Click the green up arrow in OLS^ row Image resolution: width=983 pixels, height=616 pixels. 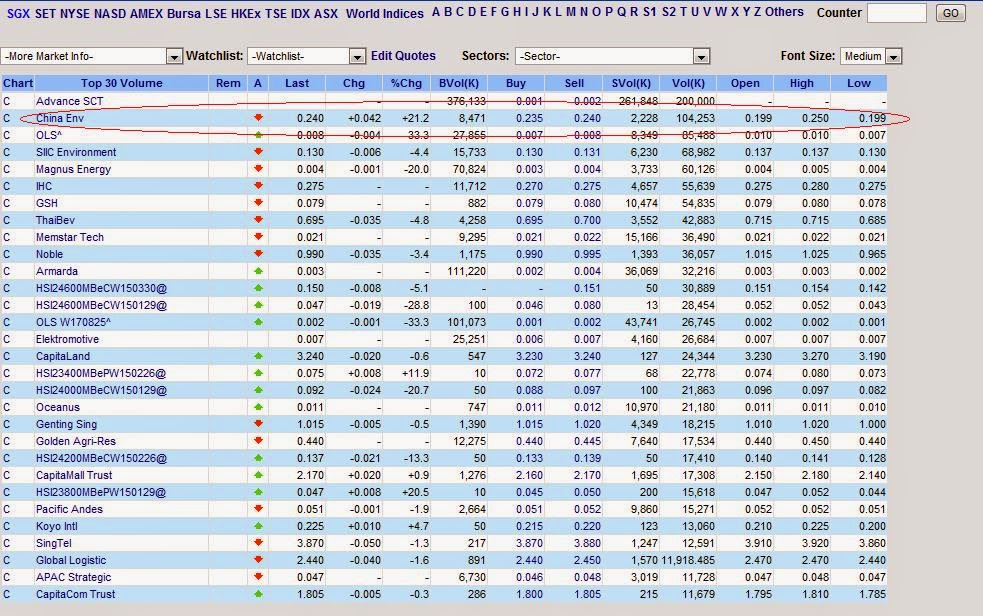click(258, 135)
